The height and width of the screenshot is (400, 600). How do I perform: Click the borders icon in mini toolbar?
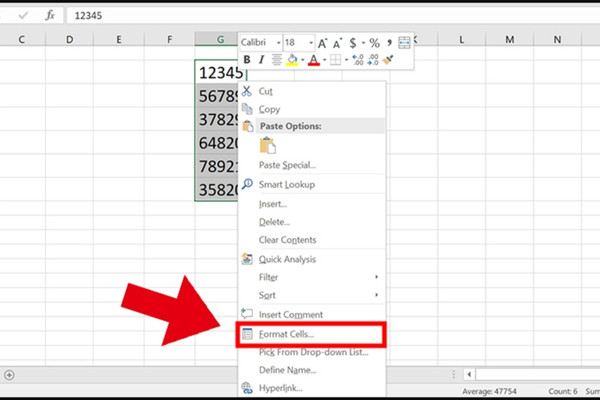(336, 60)
